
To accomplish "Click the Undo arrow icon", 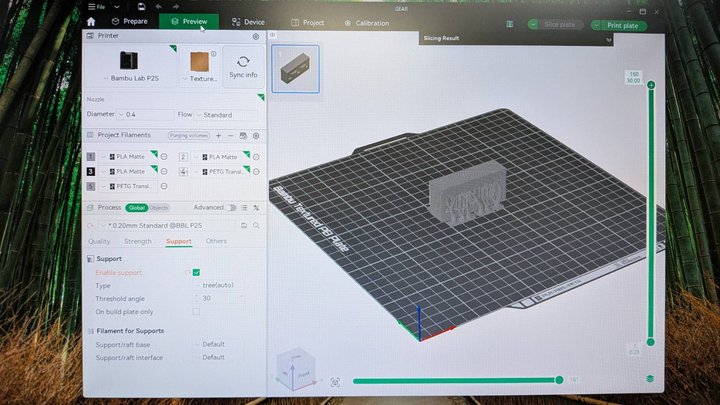I will (159, 6).
